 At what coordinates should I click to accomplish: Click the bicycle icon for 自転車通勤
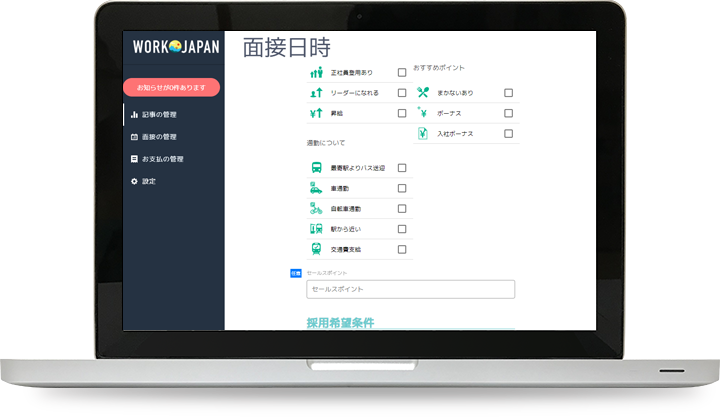click(x=316, y=209)
